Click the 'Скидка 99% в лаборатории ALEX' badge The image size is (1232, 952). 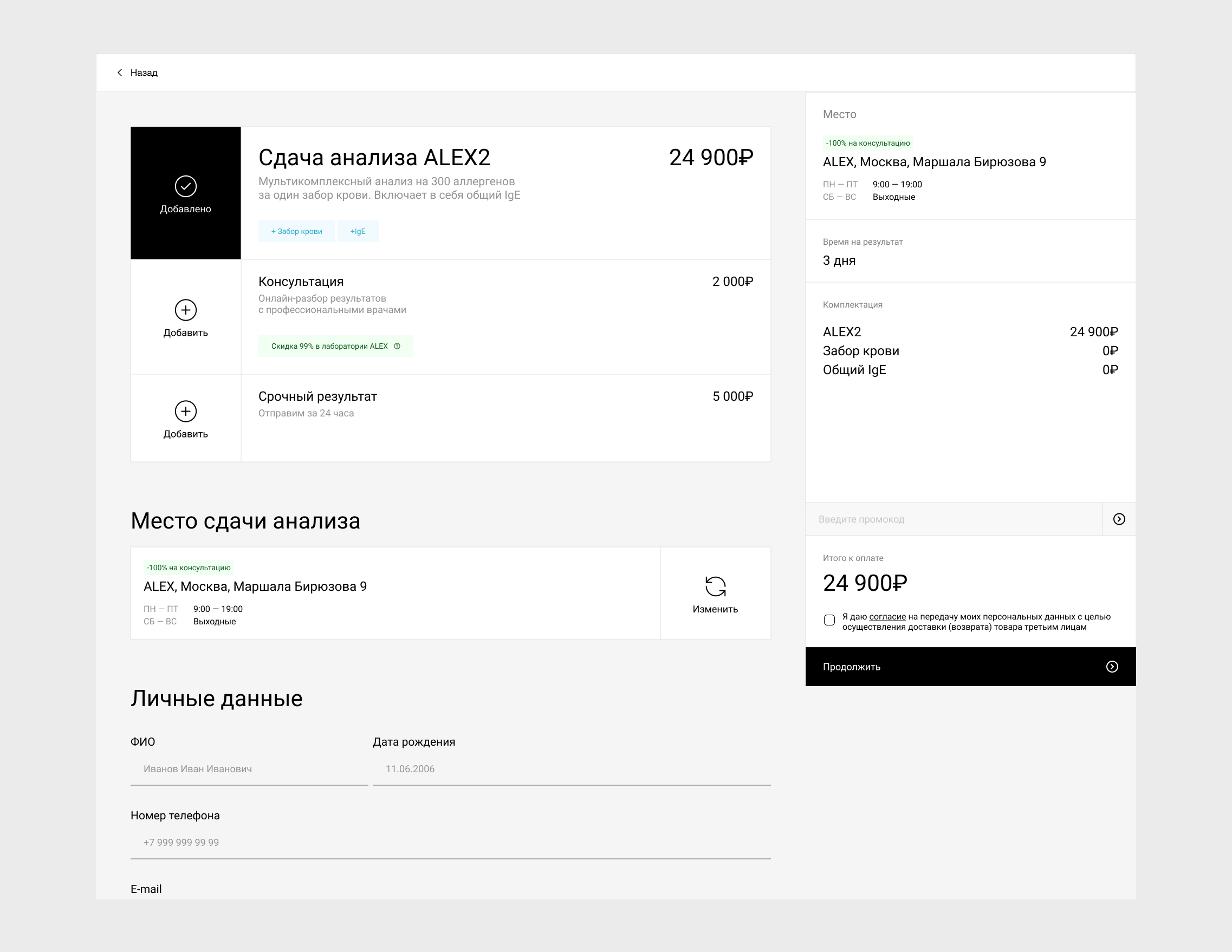[x=336, y=346]
